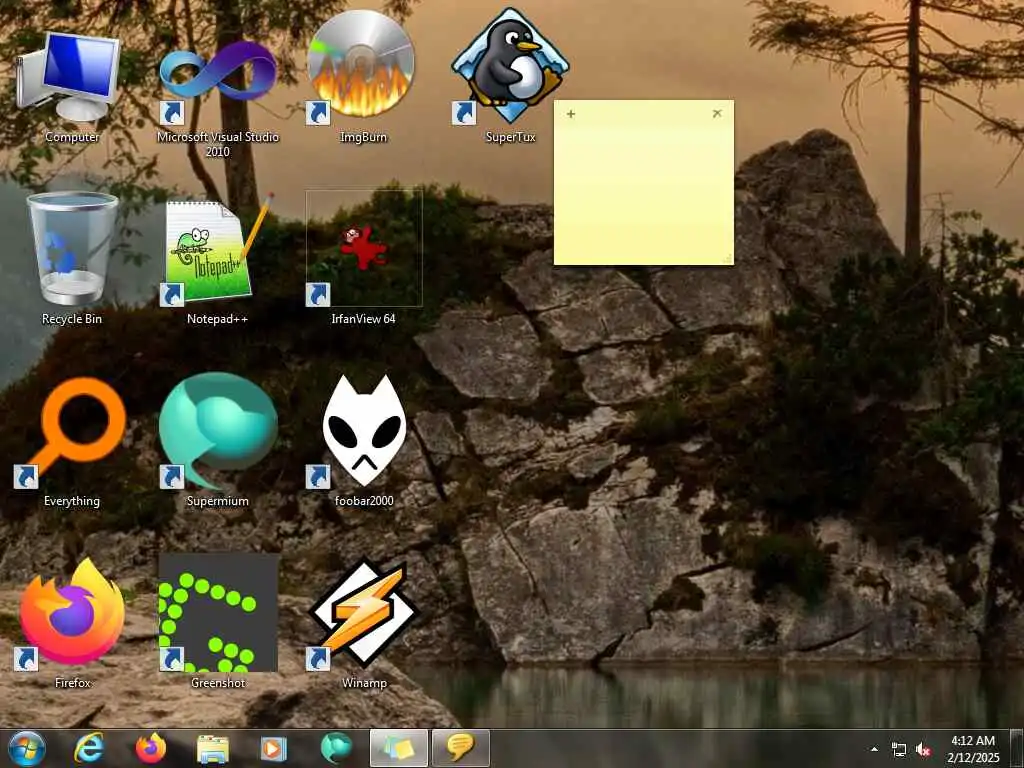
Task: Select the ImgBurn disc icon
Action: point(360,65)
